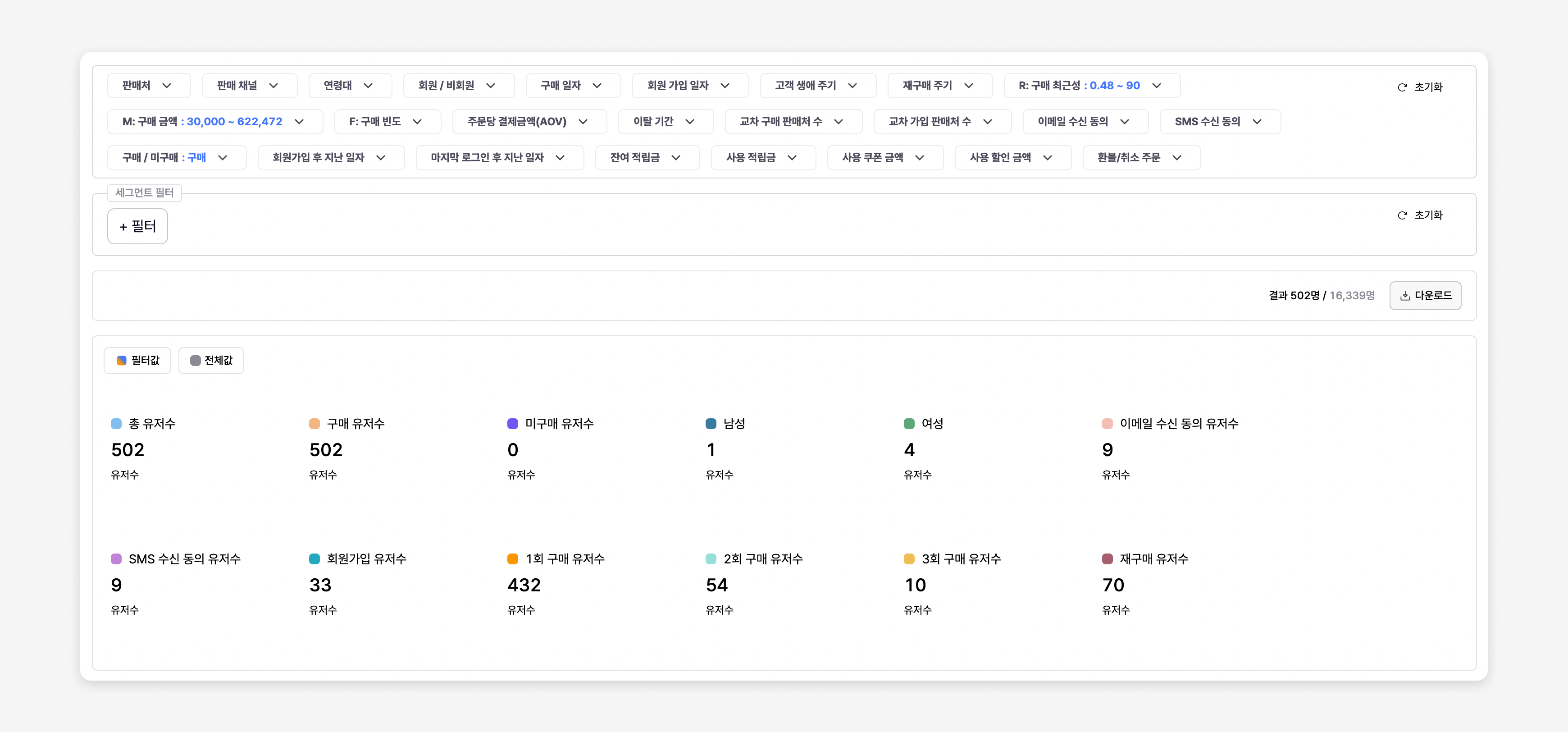Expand 교차 가입 판매처 수 dropdown
Screen dimensions: 1568x732
[942, 122]
